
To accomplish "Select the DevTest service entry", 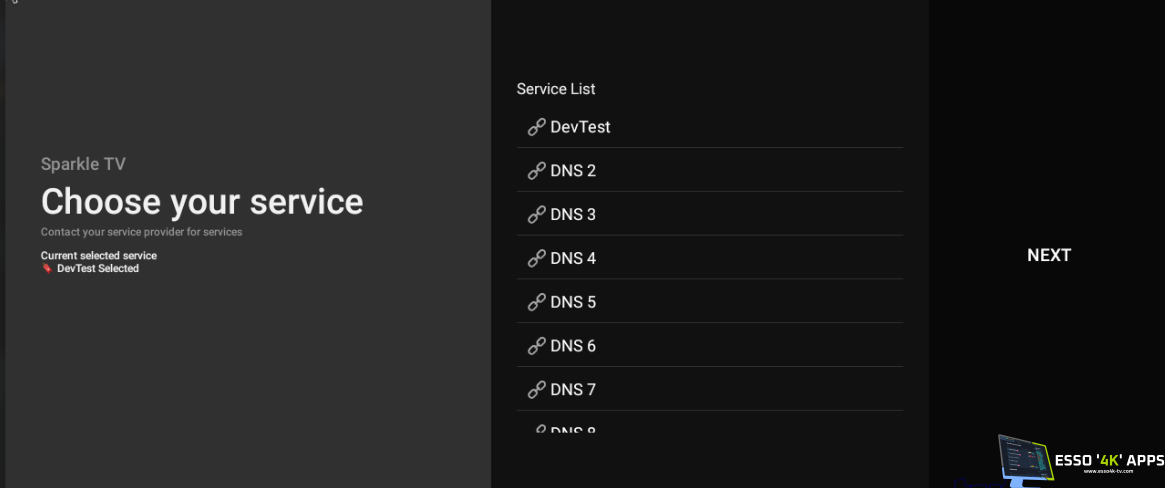I will tap(580, 127).
